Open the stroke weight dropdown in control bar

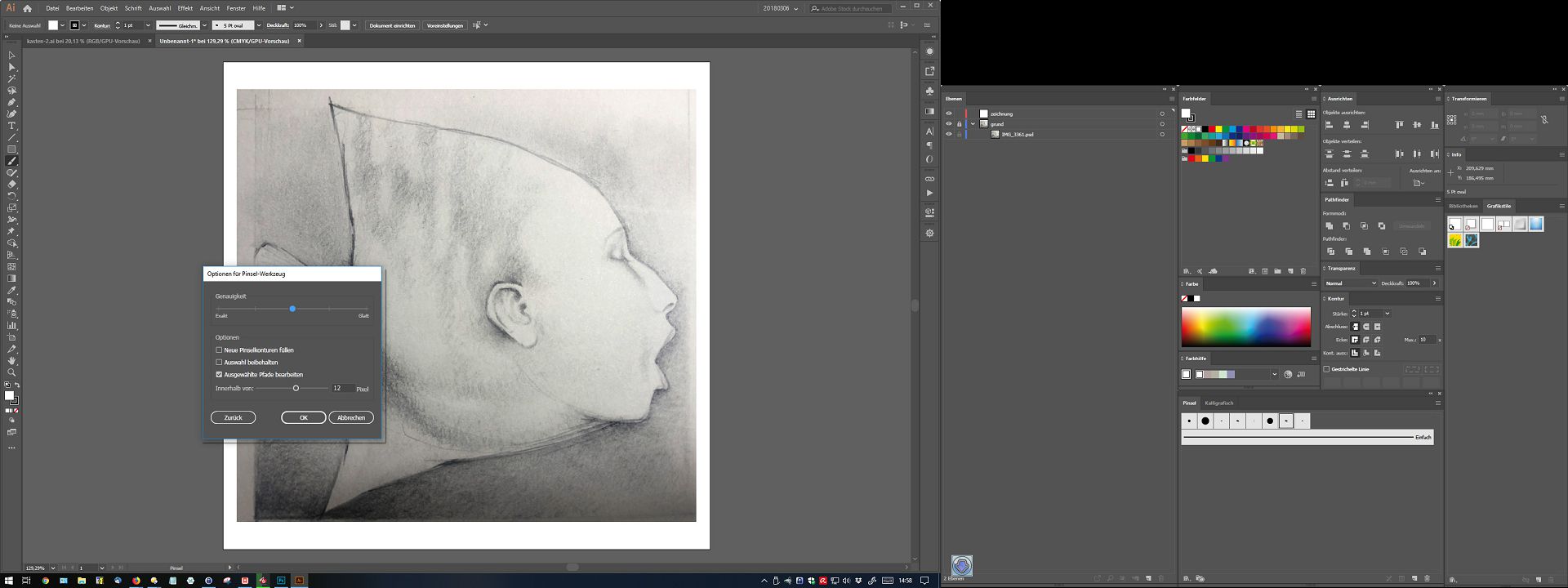[148, 25]
